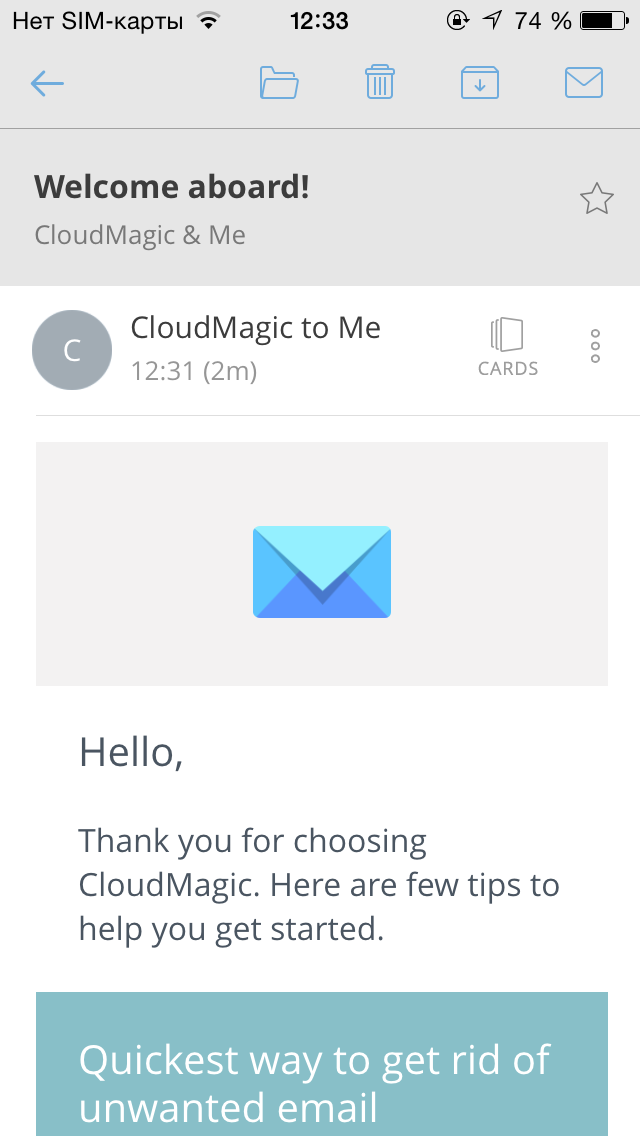Image resolution: width=640 pixels, height=1136 pixels.
Task: Tap the sender avatar with letter C
Action: click(x=72, y=350)
